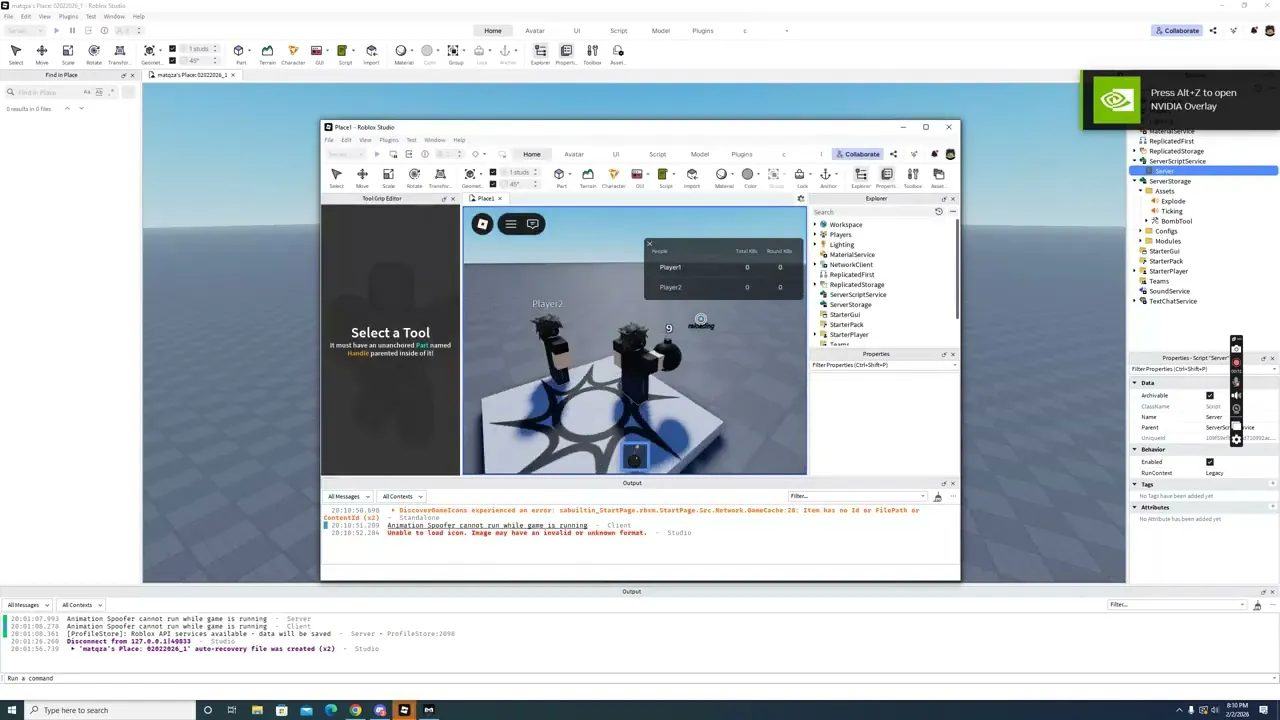Image resolution: width=1280 pixels, height=720 pixels.
Task: Click the Explorer Search field in Place1 window
Action: [870, 212]
